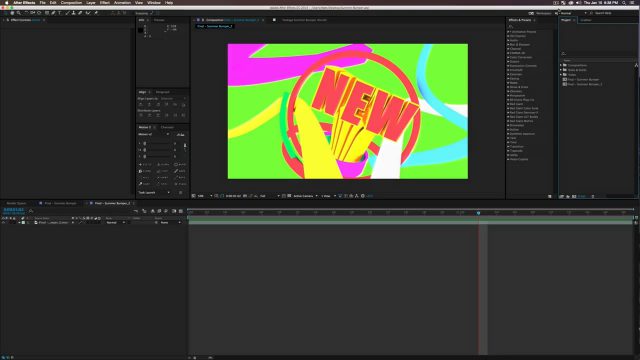This screenshot has width=640, height=360.
Task: Open the Effect menu
Action: [105, 2]
